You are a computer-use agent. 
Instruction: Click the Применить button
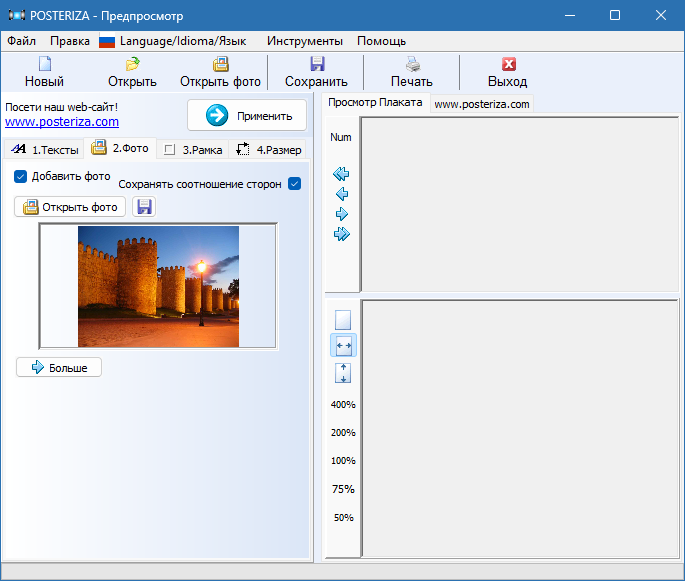pyautogui.click(x=247, y=115)
